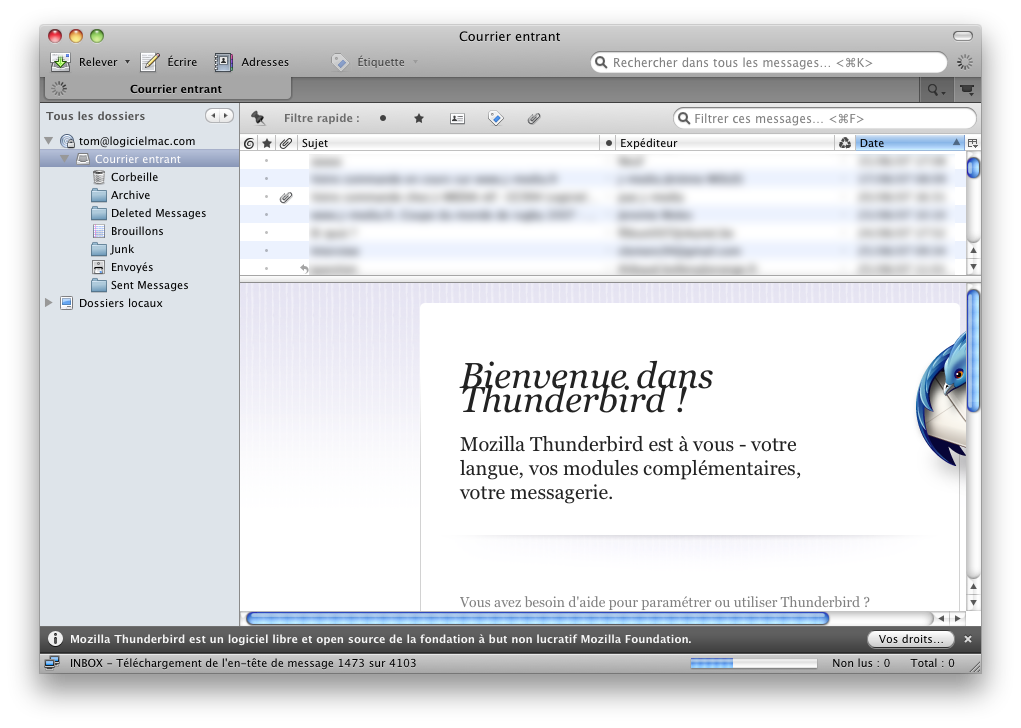Image resolution: width=1021 pixels, height=728 pixels.
Task: Click the 'Filtrer ces messages' filter field
Action: [x=825, y=119]
